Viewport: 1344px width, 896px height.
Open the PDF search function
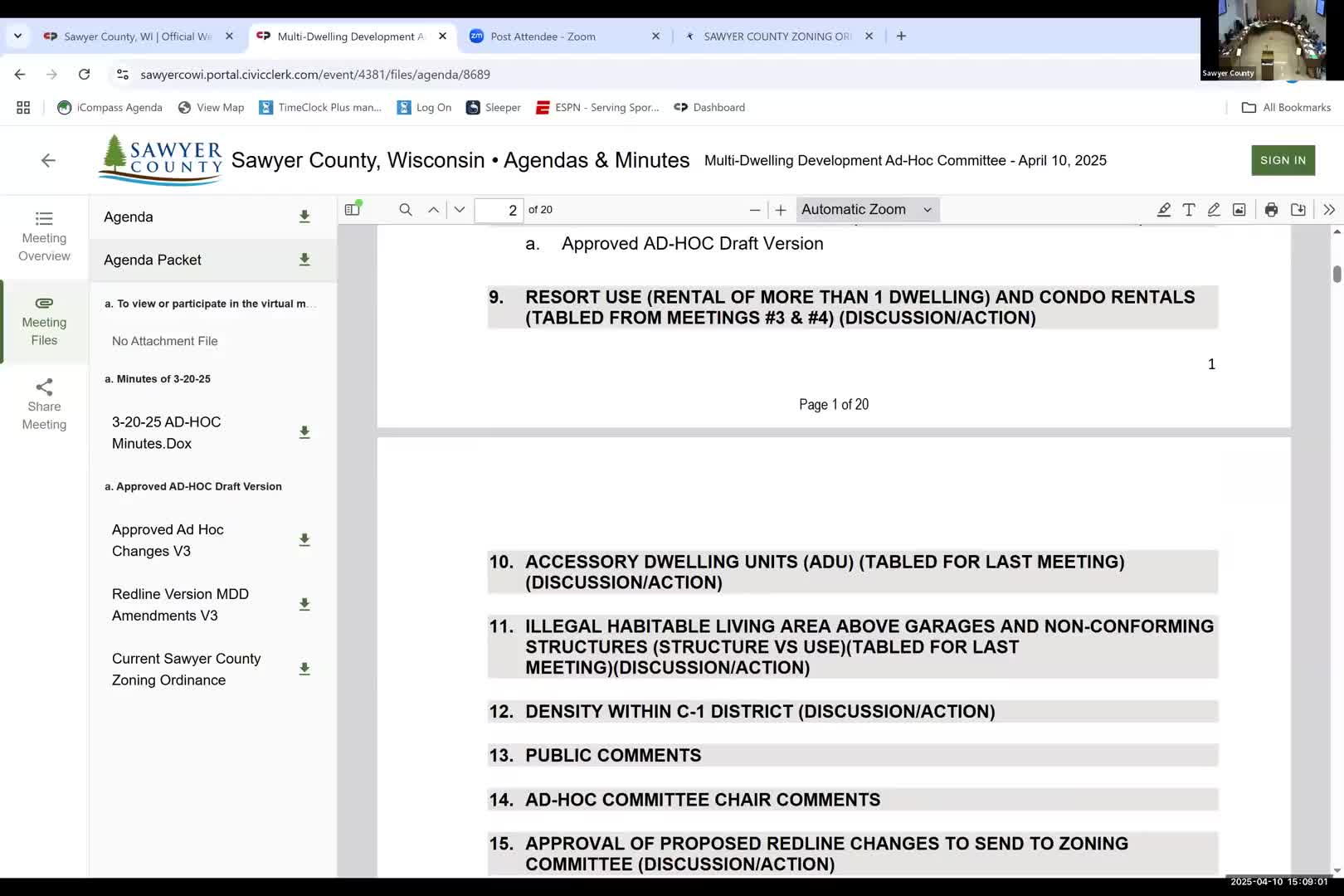point(405,209)
